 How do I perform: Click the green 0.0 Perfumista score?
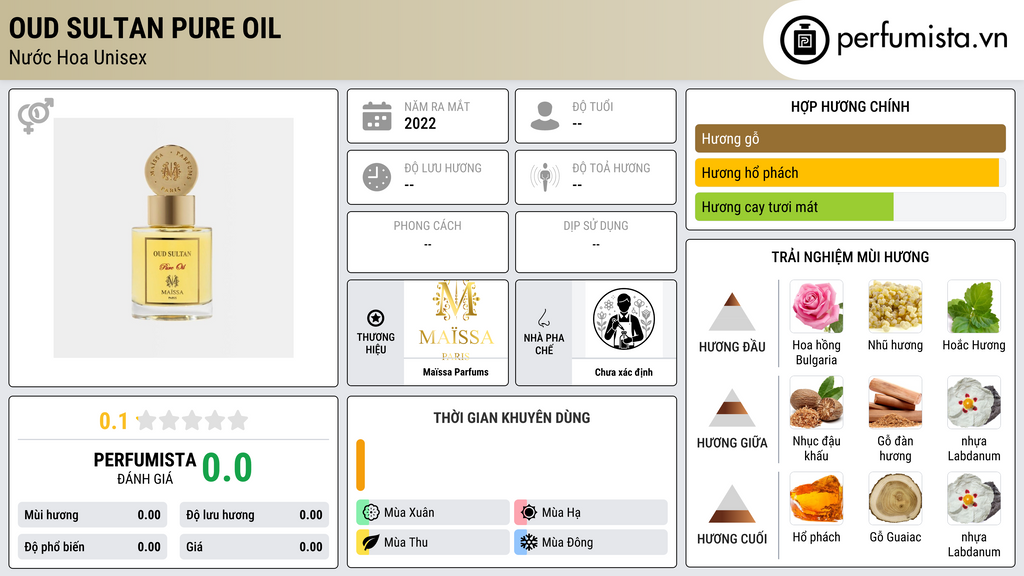pos(227,468)
